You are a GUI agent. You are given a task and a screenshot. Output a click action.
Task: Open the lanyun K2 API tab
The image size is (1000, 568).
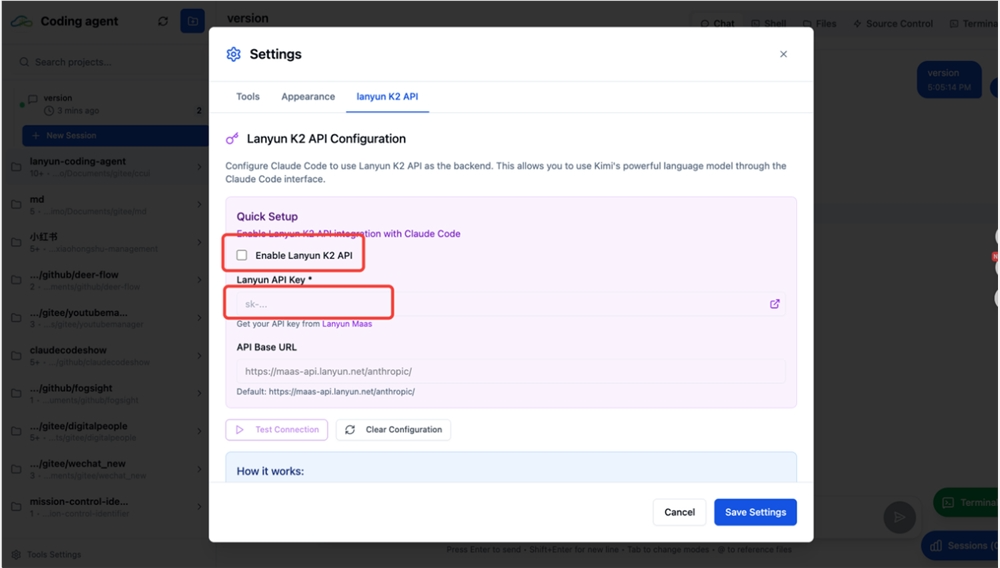pyautogui.click(x=387, y=97)
